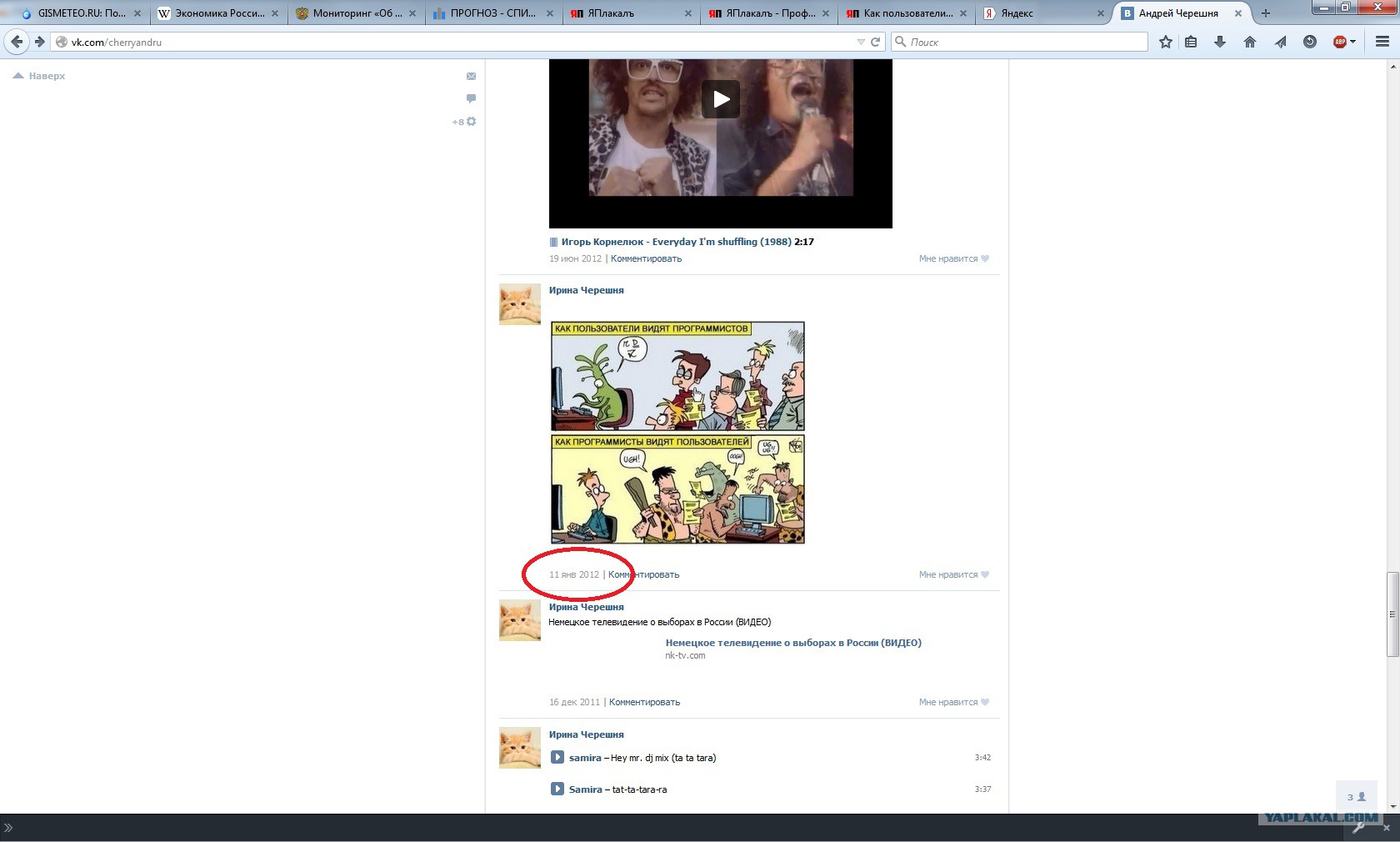Comment on the 19 июн 2012 post
This screenshot has height=842, width=1400.
[646, 258]
